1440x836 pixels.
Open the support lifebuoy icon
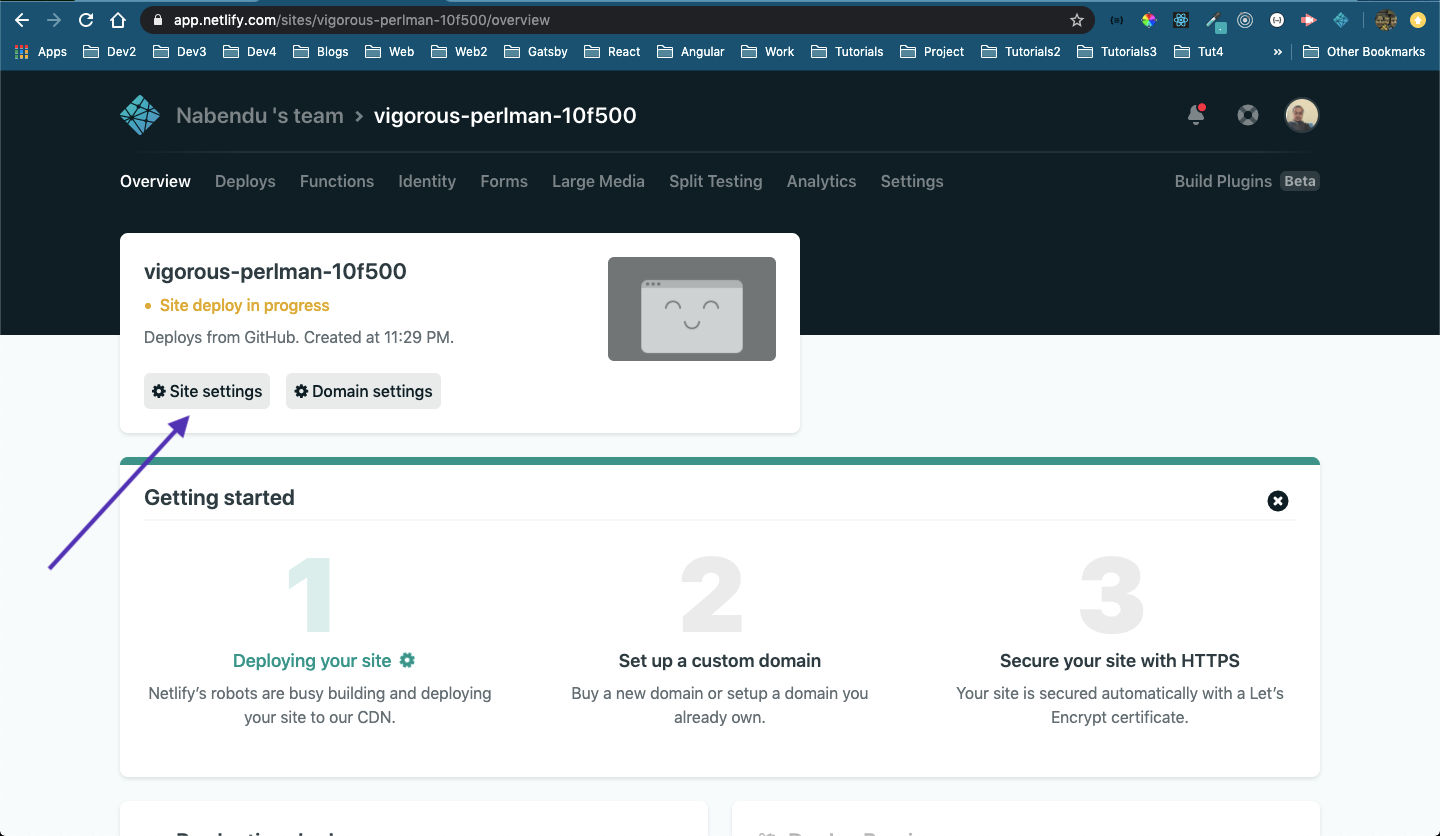click(x=1247, y=115)
